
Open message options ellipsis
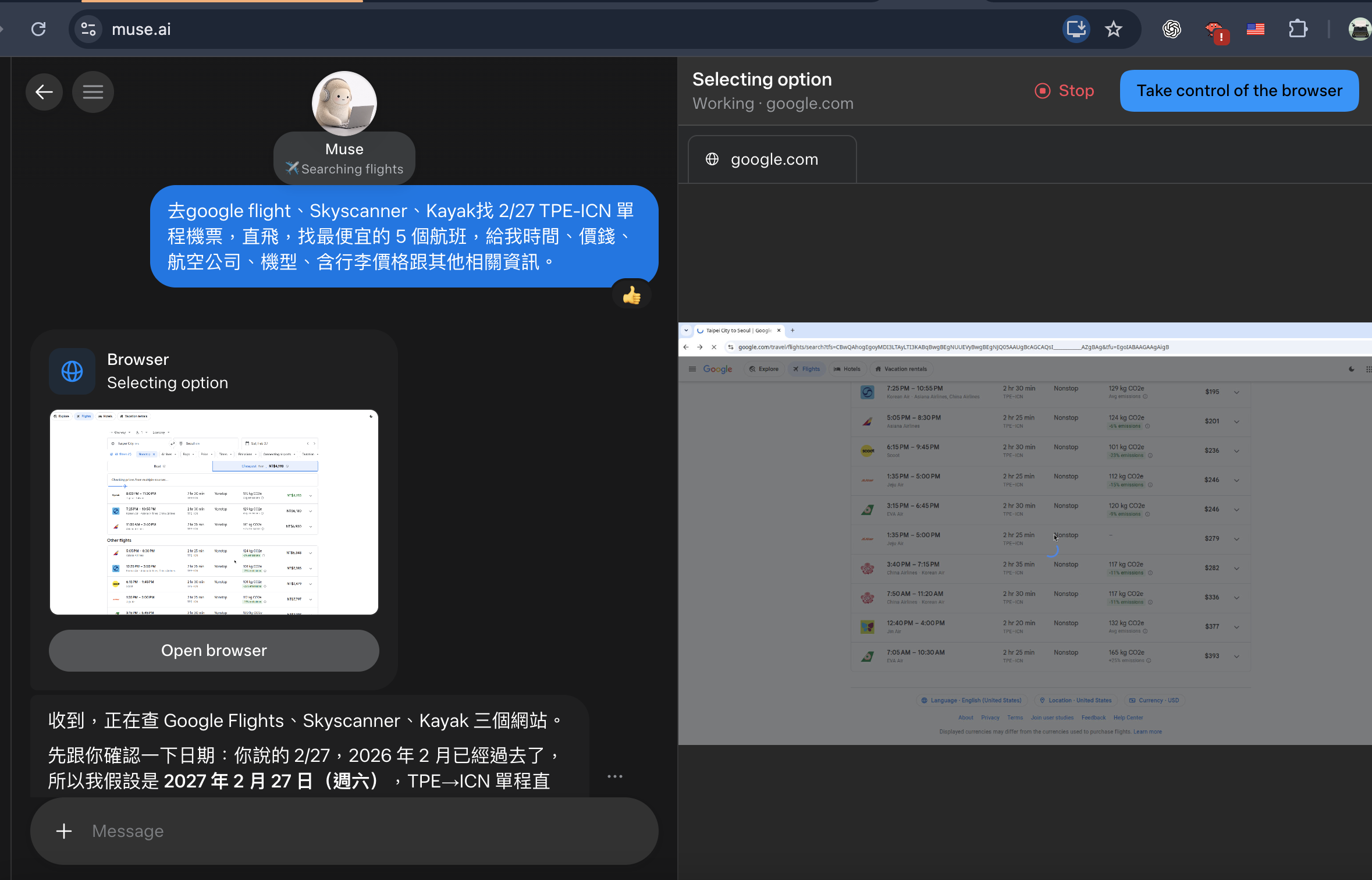coord(615,776)
